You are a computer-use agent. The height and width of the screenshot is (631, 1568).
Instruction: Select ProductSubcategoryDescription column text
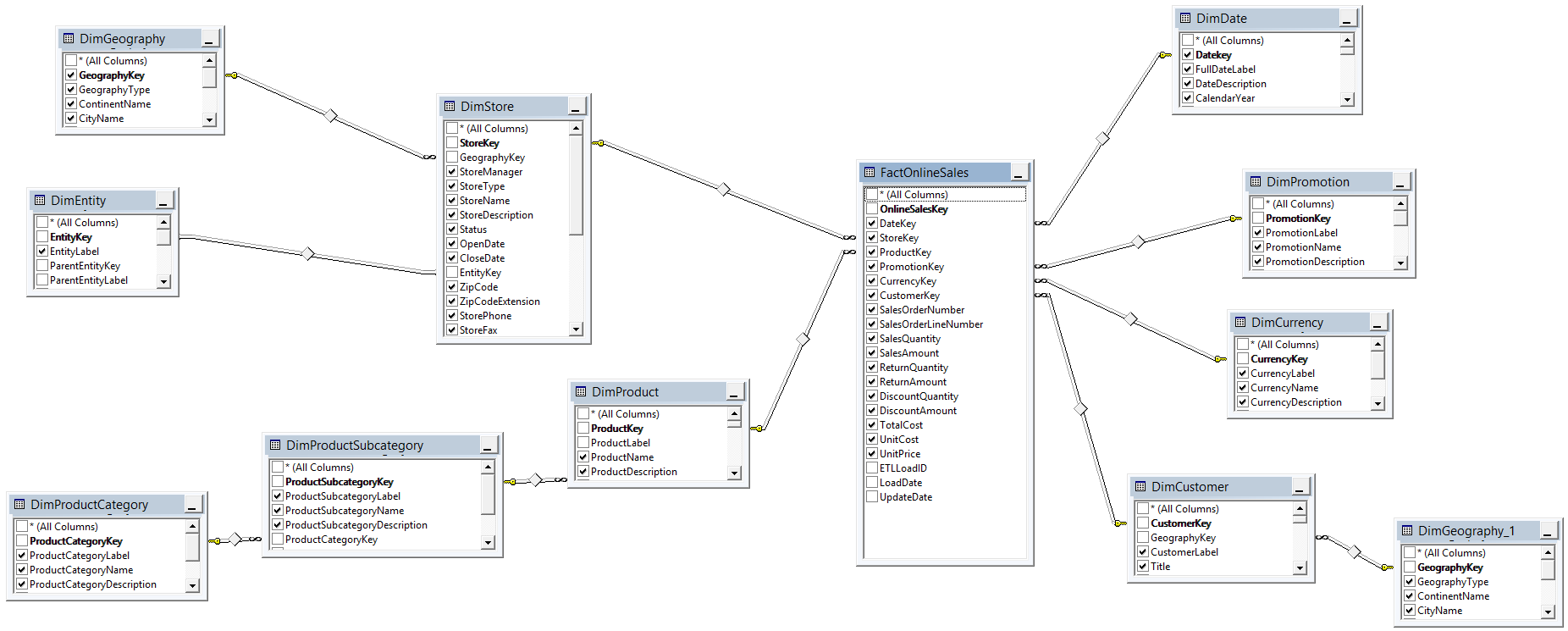[356, 524]
